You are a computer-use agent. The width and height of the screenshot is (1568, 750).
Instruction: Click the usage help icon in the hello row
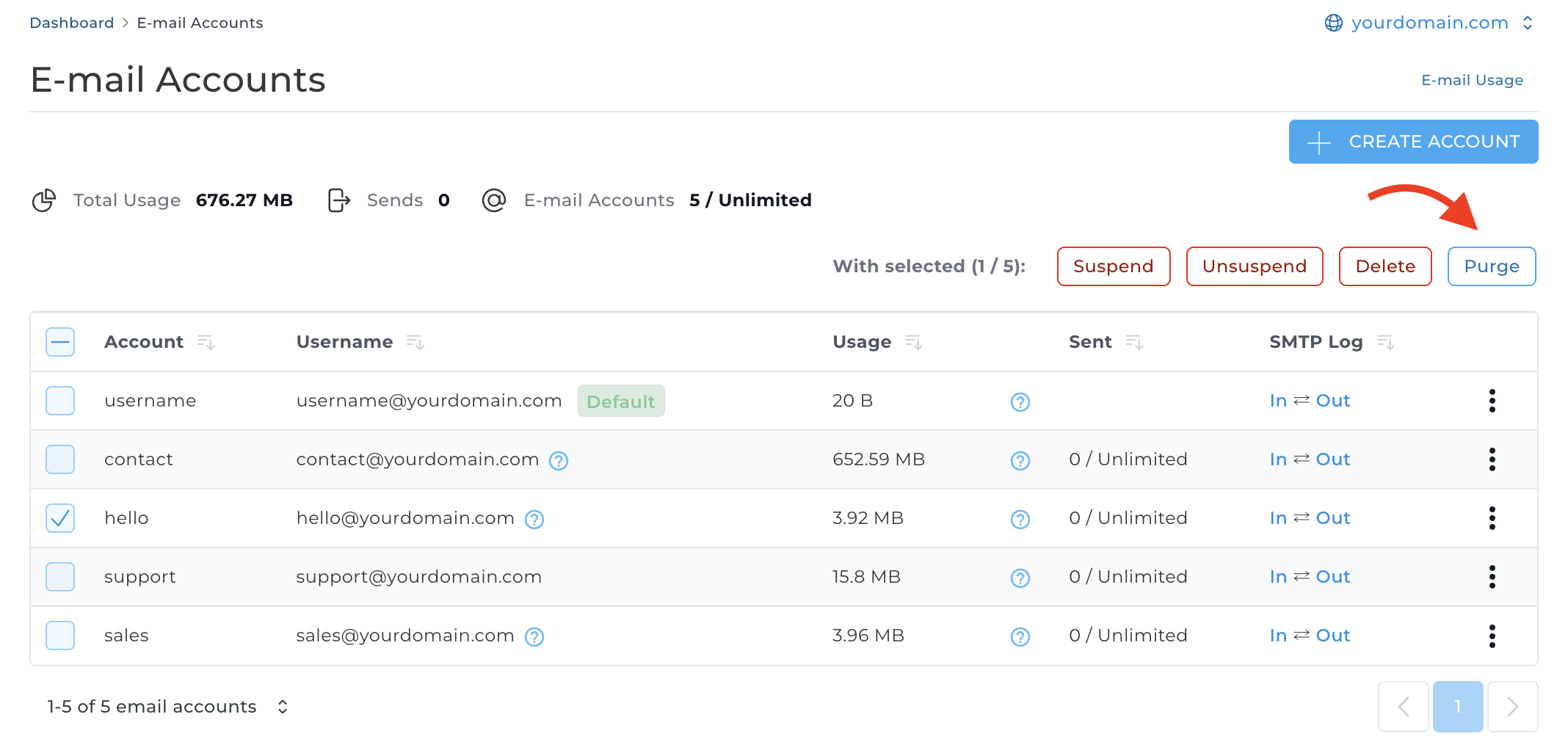(x=1020, y=520)
